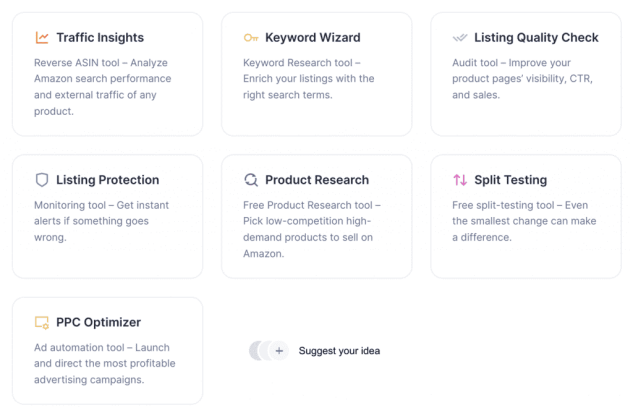The image size is (633, 416).
Task: Click the Keyword Wizard key icon
Action: pos(251,38)
